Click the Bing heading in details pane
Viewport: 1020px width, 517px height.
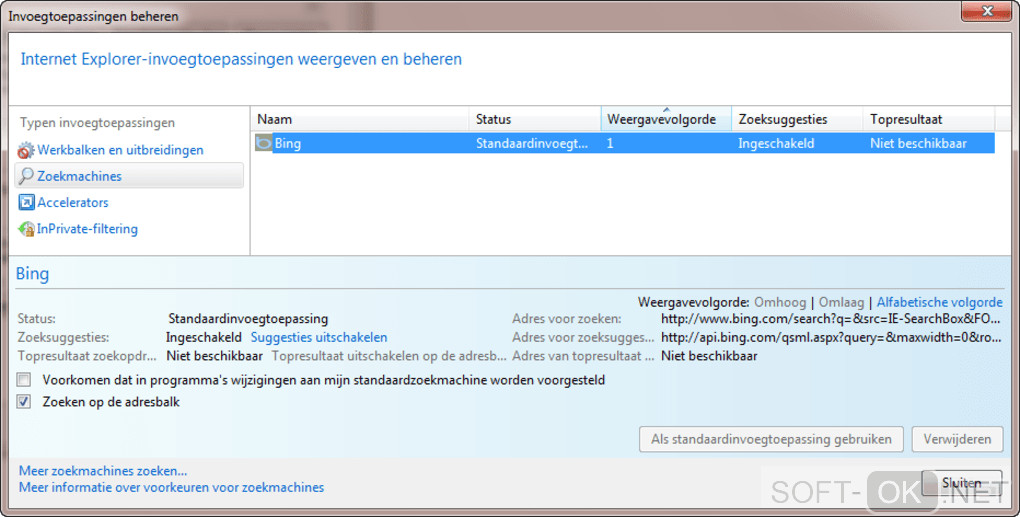pyautogui.click(x=33, y=274)
